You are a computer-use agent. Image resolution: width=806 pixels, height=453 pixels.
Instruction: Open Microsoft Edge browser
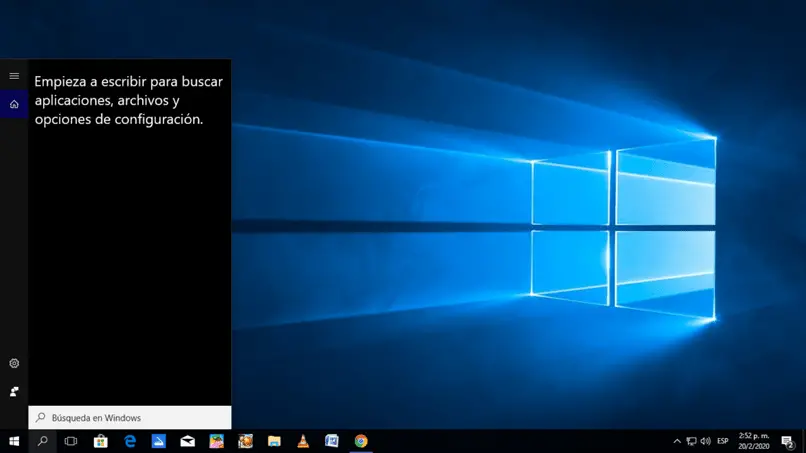click(130, 441)
